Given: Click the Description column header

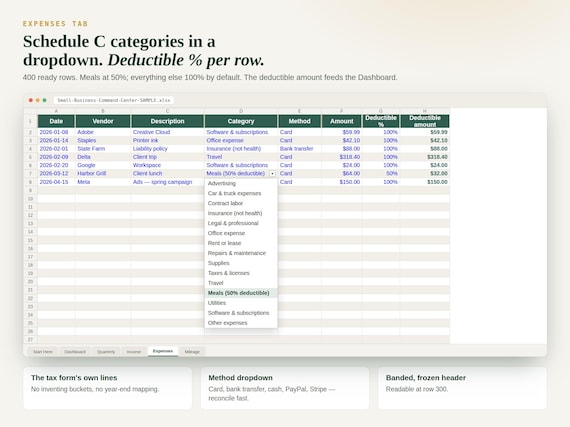Looking at the screenshot, I should (168, 121).
